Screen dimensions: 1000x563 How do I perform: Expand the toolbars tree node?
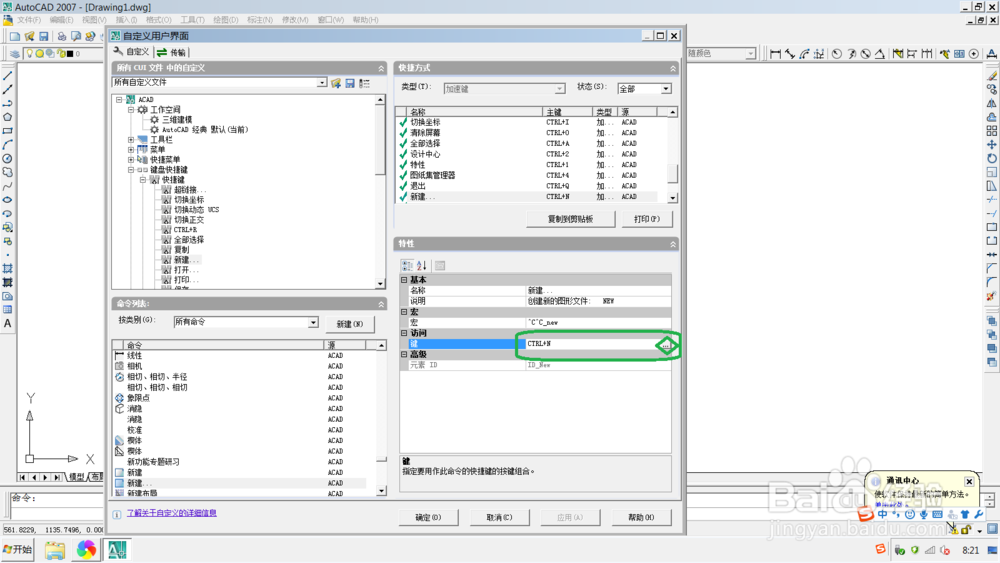[x=131, y=140]
